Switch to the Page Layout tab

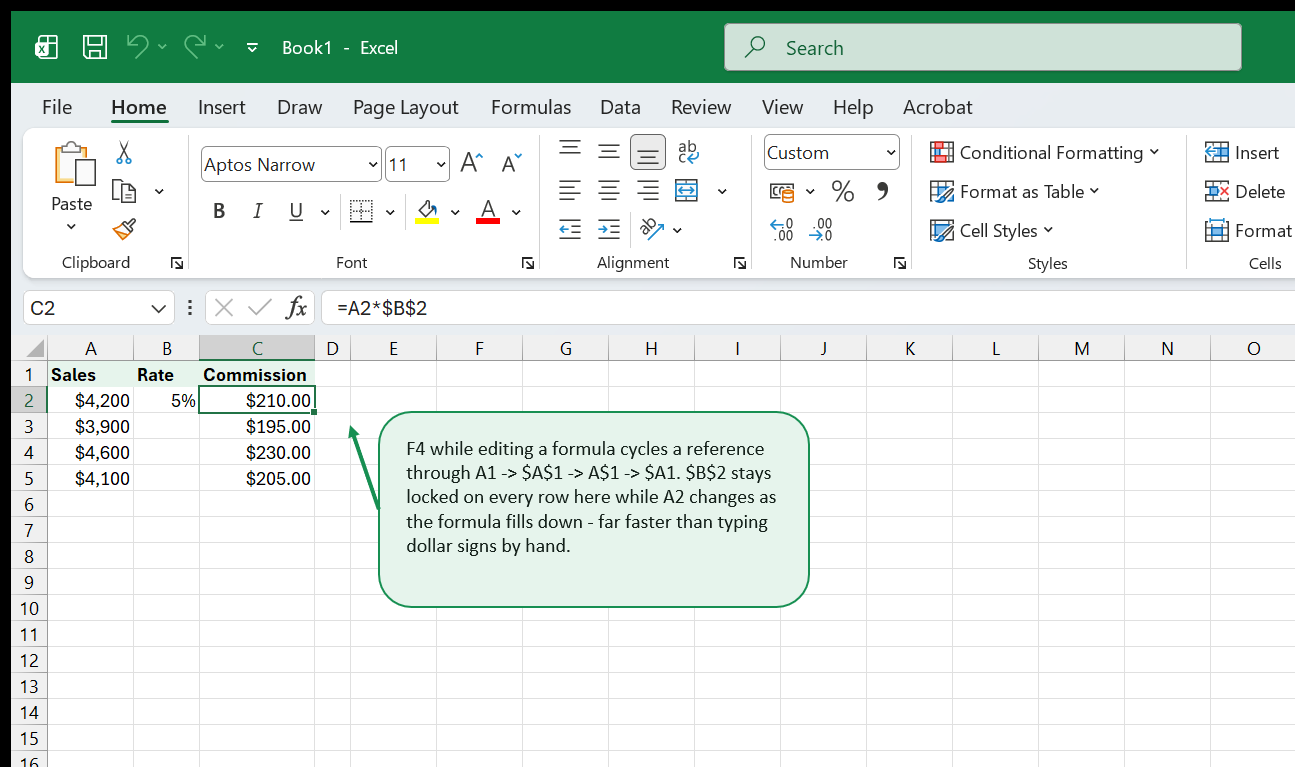point(406,107)
